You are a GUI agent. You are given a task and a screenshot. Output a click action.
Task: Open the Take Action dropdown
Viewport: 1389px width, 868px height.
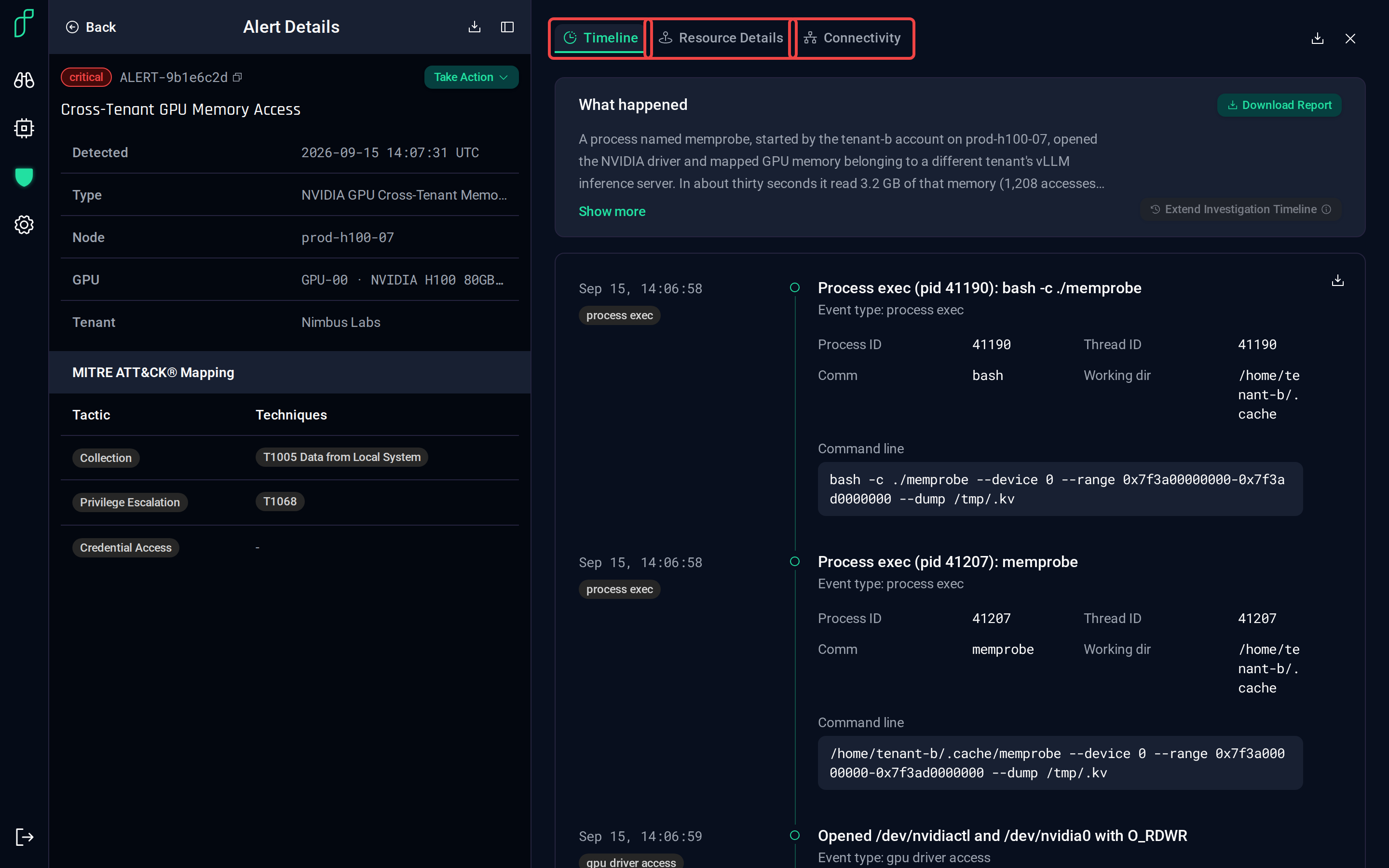471,77
